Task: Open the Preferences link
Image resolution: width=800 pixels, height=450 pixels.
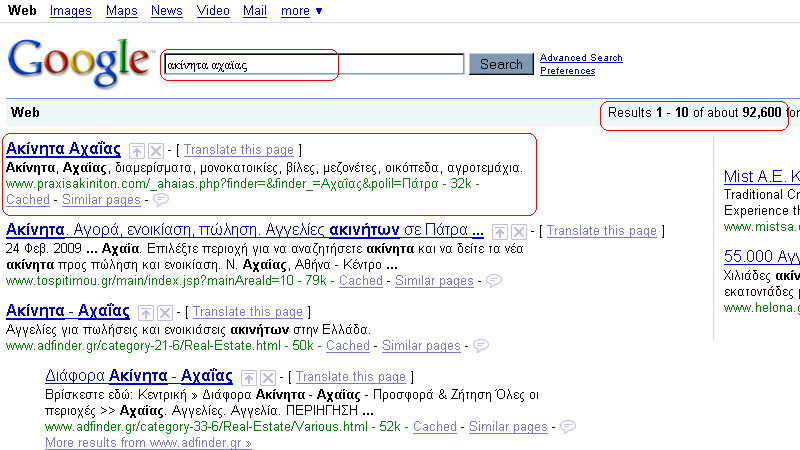Action: (567, 71)
